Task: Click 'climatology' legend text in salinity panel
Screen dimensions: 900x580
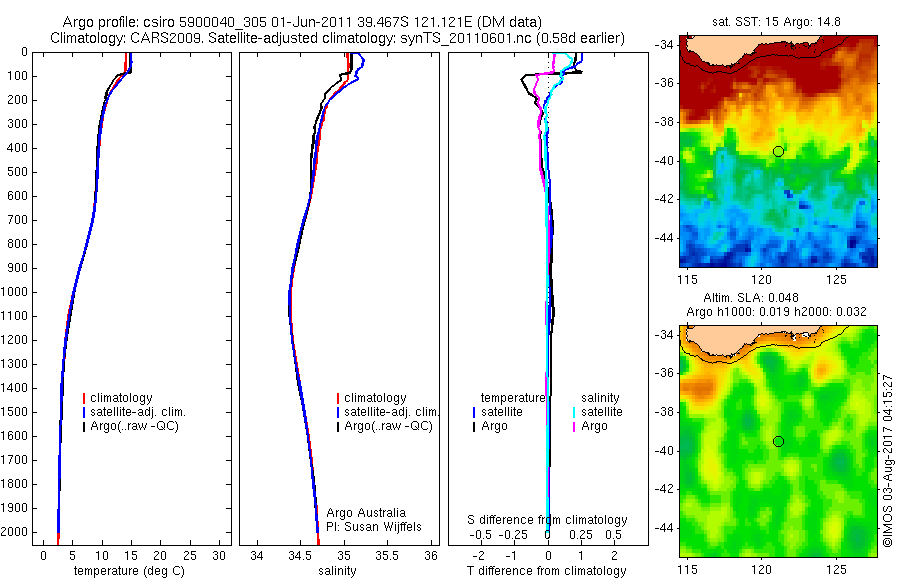Action: [x=375, y=398]
